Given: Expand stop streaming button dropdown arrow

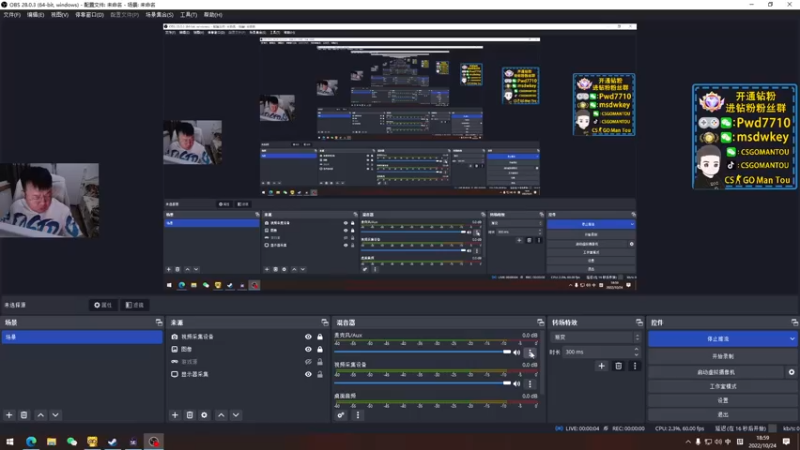Looking at the screenshot, I should 792,339.
